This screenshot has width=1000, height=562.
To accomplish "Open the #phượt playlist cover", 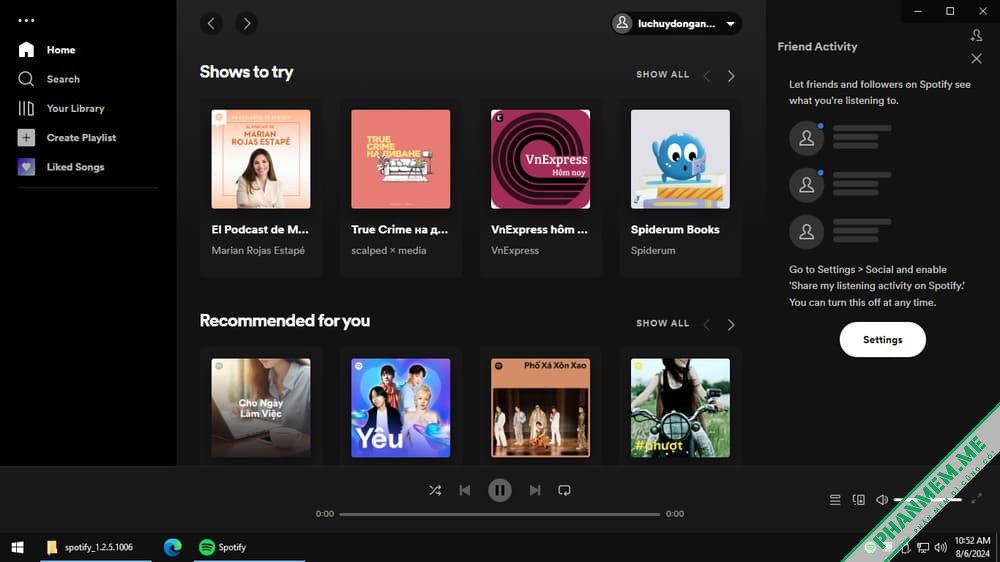I will (x=680, y=408).
